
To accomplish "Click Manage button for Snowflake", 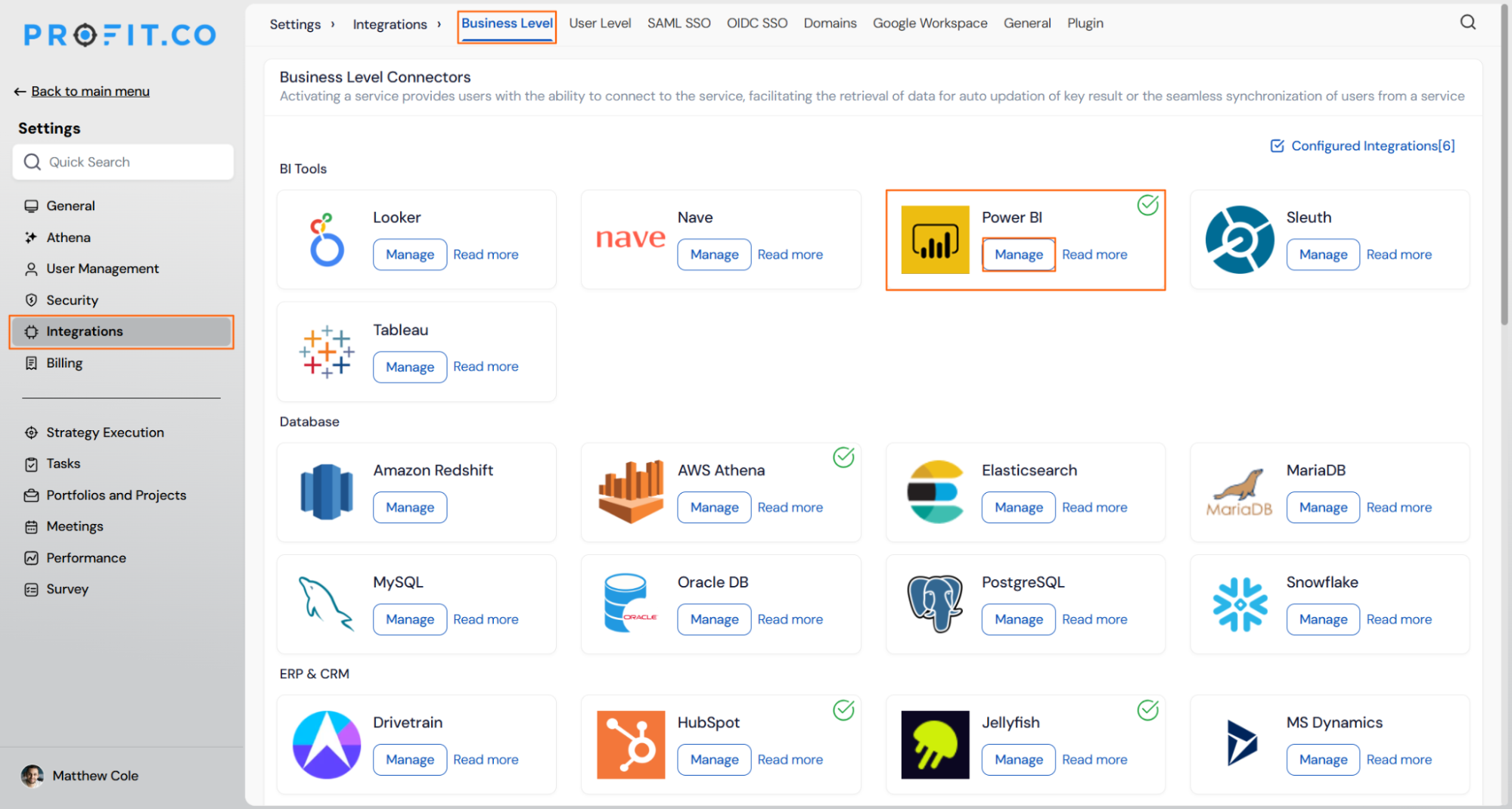I will click(x=1323, y=619).
